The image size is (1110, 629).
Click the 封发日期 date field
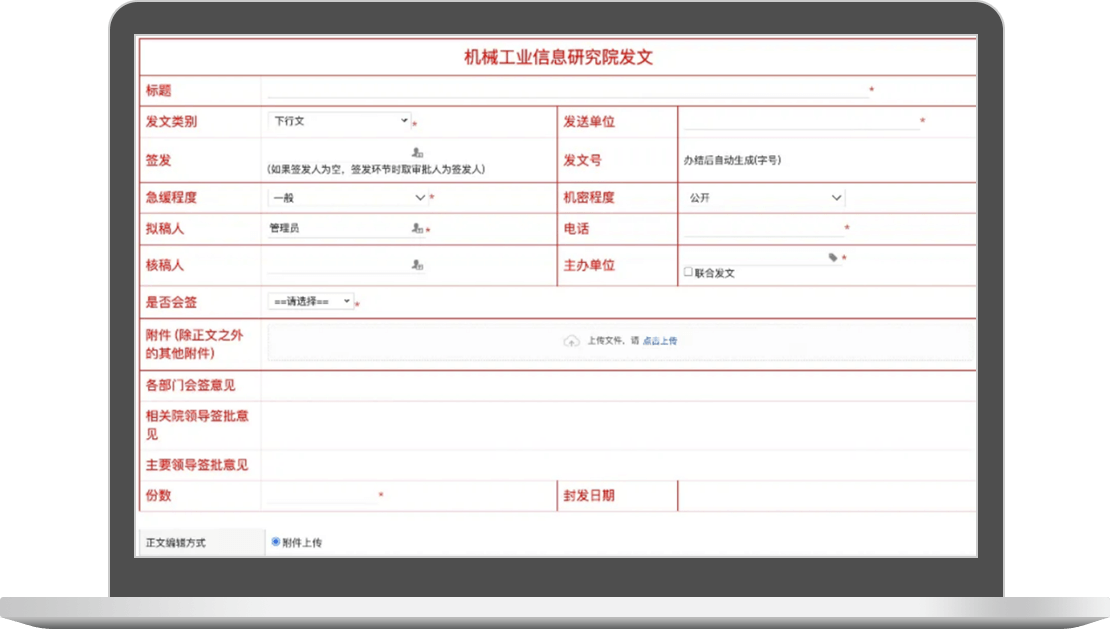[825, 495]
